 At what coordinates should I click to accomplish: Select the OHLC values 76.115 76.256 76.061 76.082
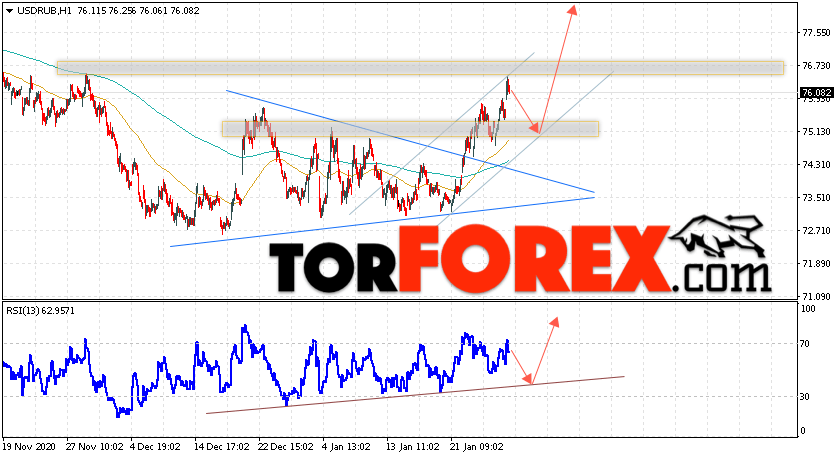(x=138, y=11)
